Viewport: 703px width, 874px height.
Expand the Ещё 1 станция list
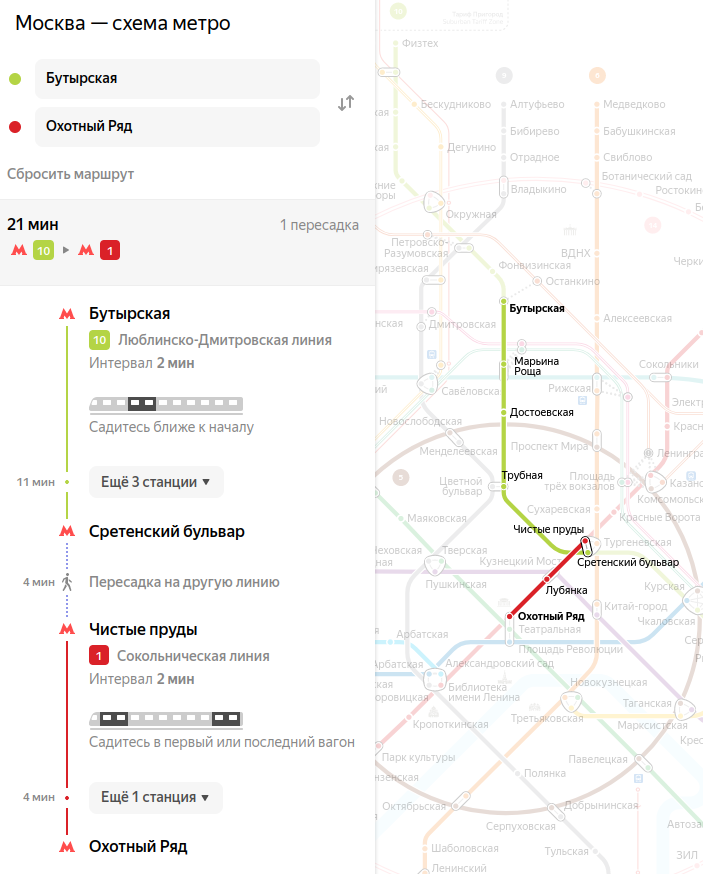coord(156,798)
